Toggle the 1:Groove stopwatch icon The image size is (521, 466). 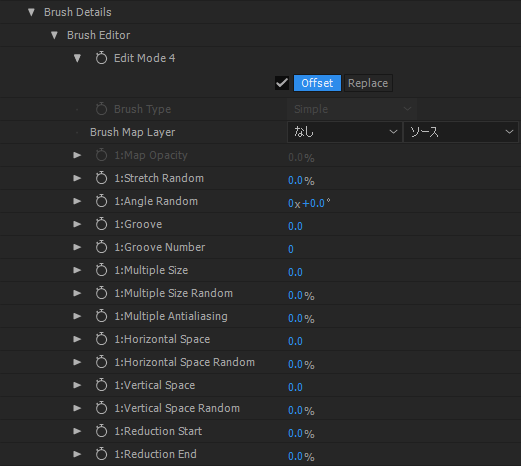tap(101, 224)
